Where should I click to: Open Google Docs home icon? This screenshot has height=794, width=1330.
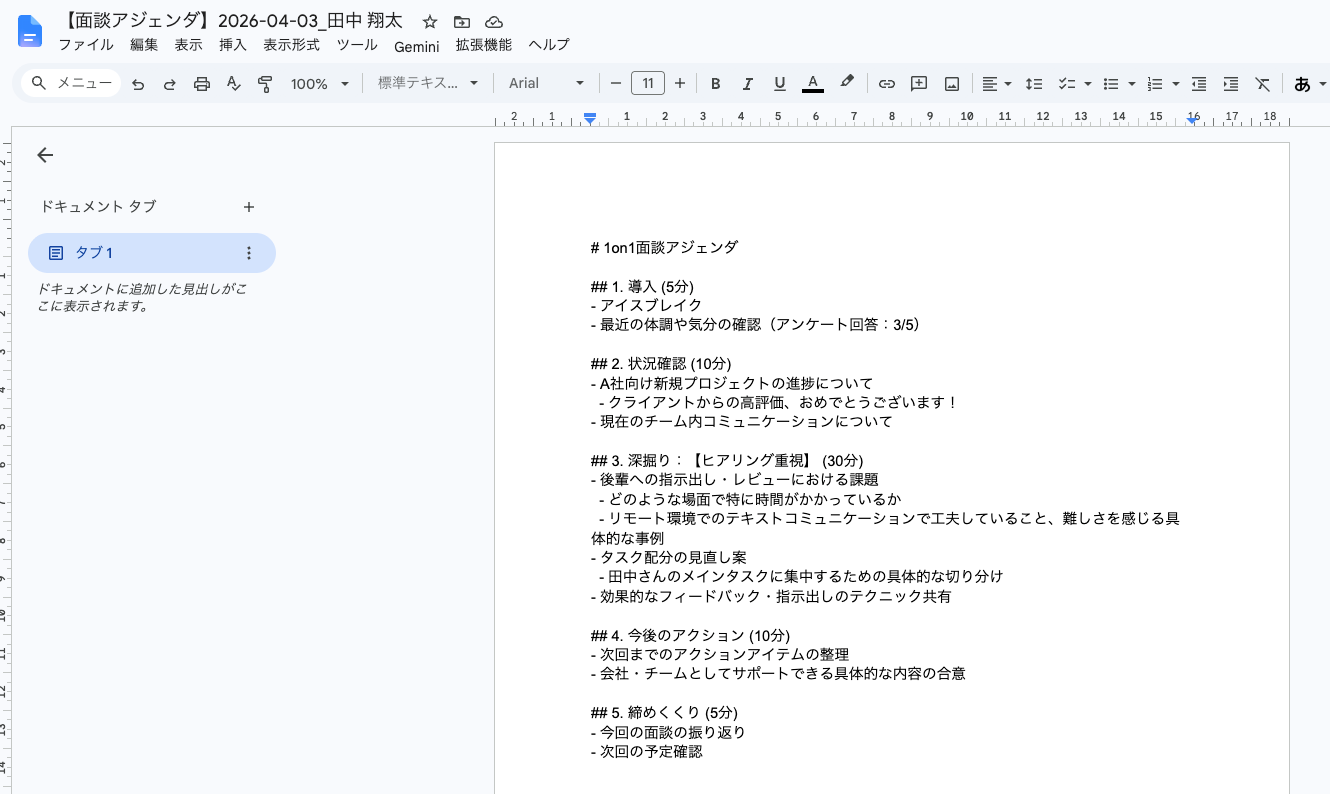(x=30, y=32)
